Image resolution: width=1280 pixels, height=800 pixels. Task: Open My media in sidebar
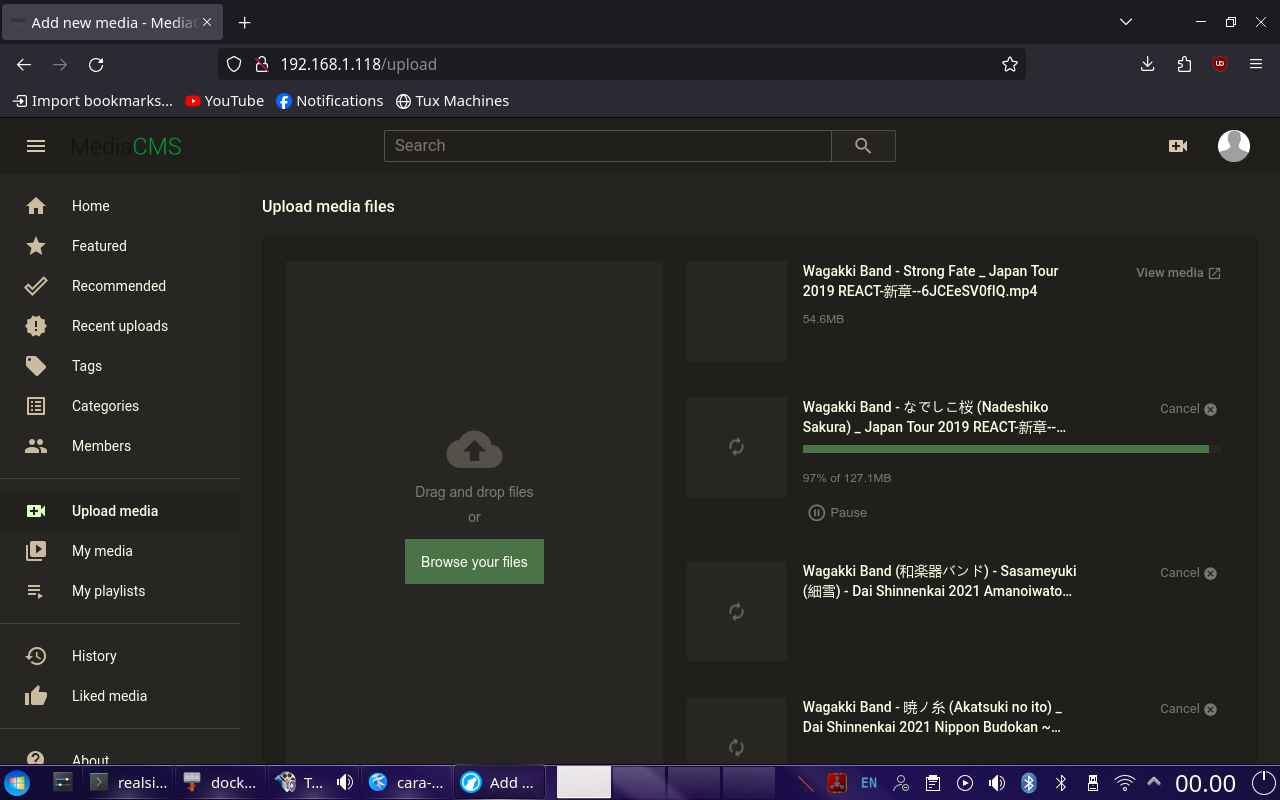(x=120, y=551)
